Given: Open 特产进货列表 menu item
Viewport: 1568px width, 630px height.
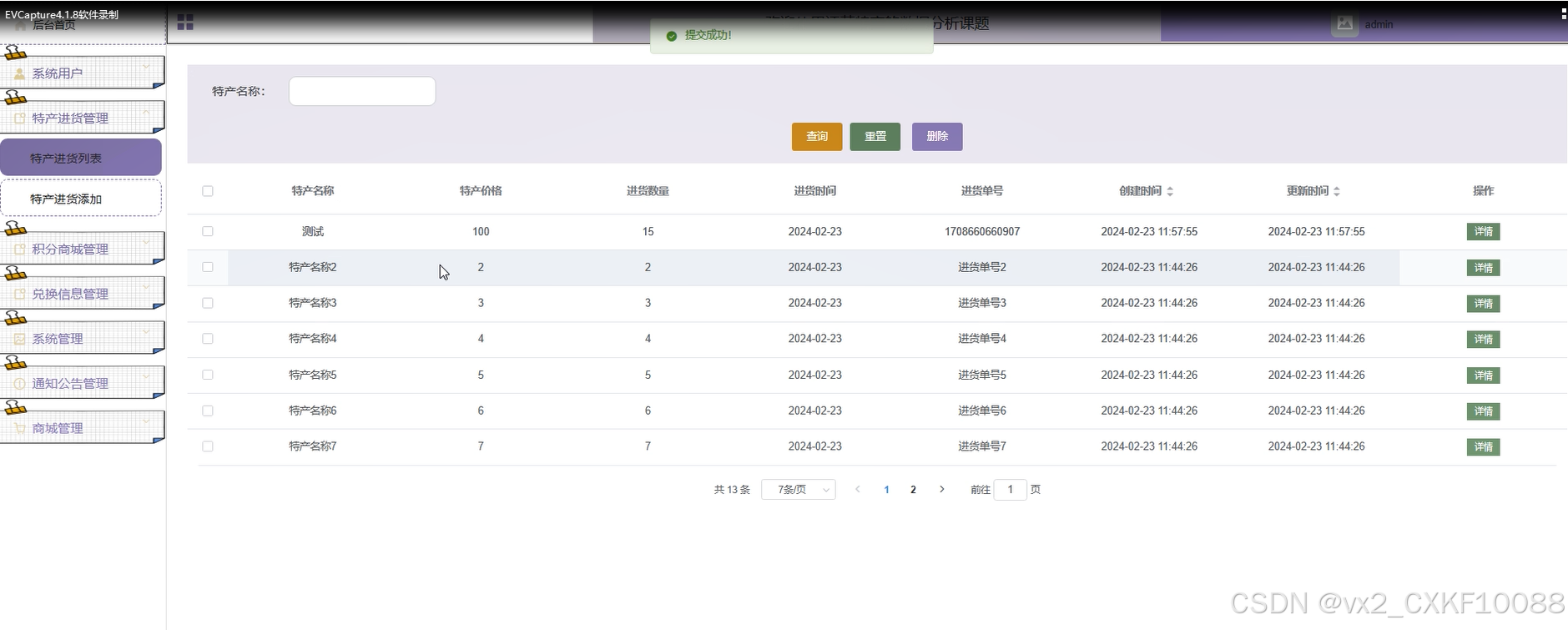Looking at the screenshot, I should (x=81, y=158).
